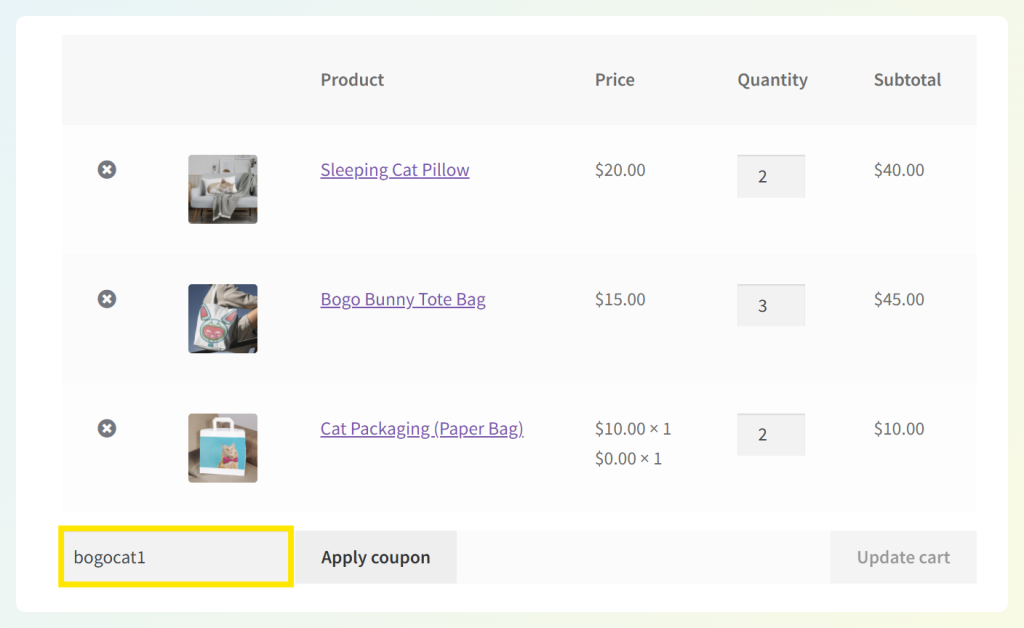View the Cat Packaging (Paper Bag) product
The height and width of the screenshot is (628, 1024).
click(421, 428)
